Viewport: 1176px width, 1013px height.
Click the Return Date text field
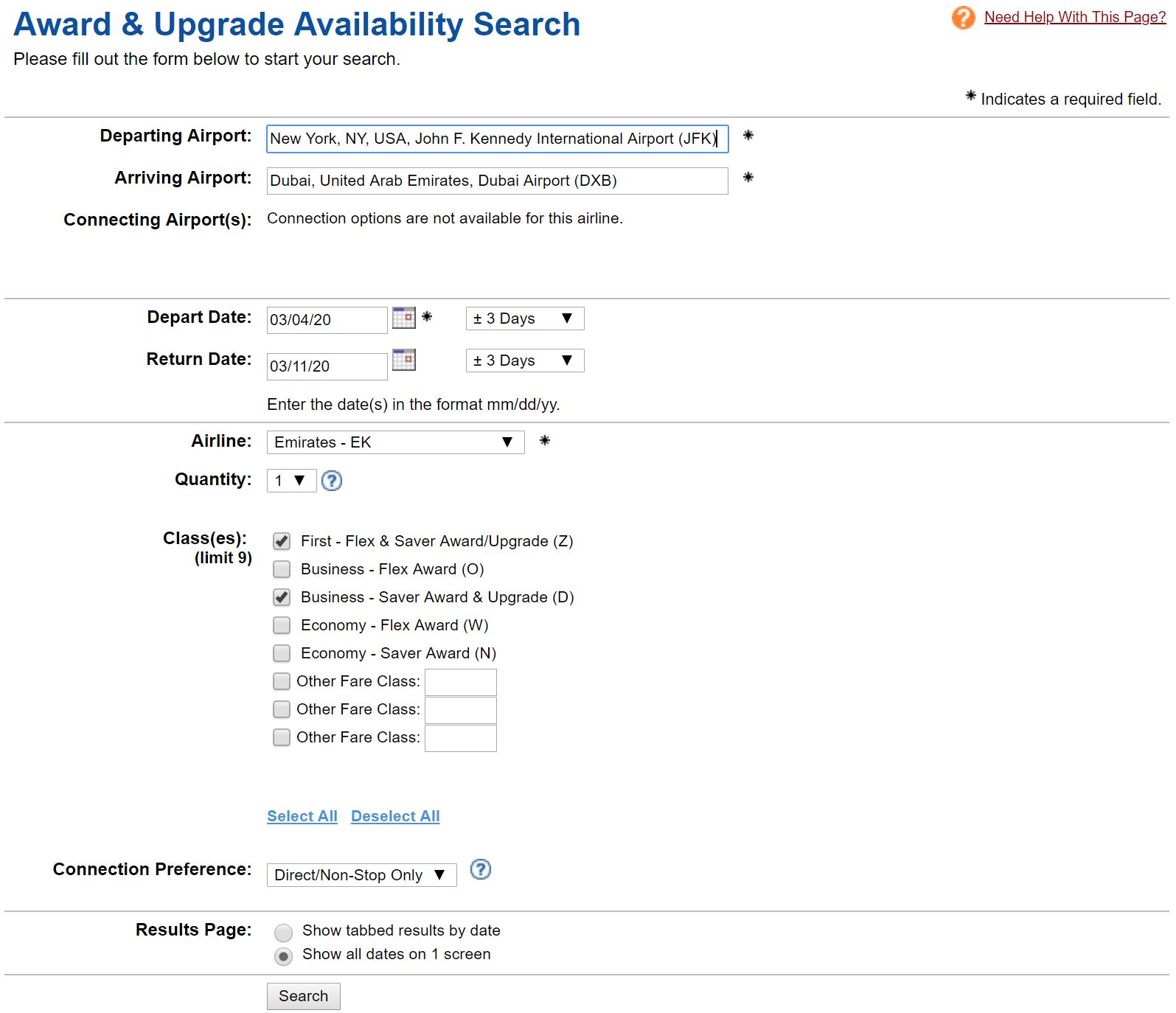(x=327, y=366)
